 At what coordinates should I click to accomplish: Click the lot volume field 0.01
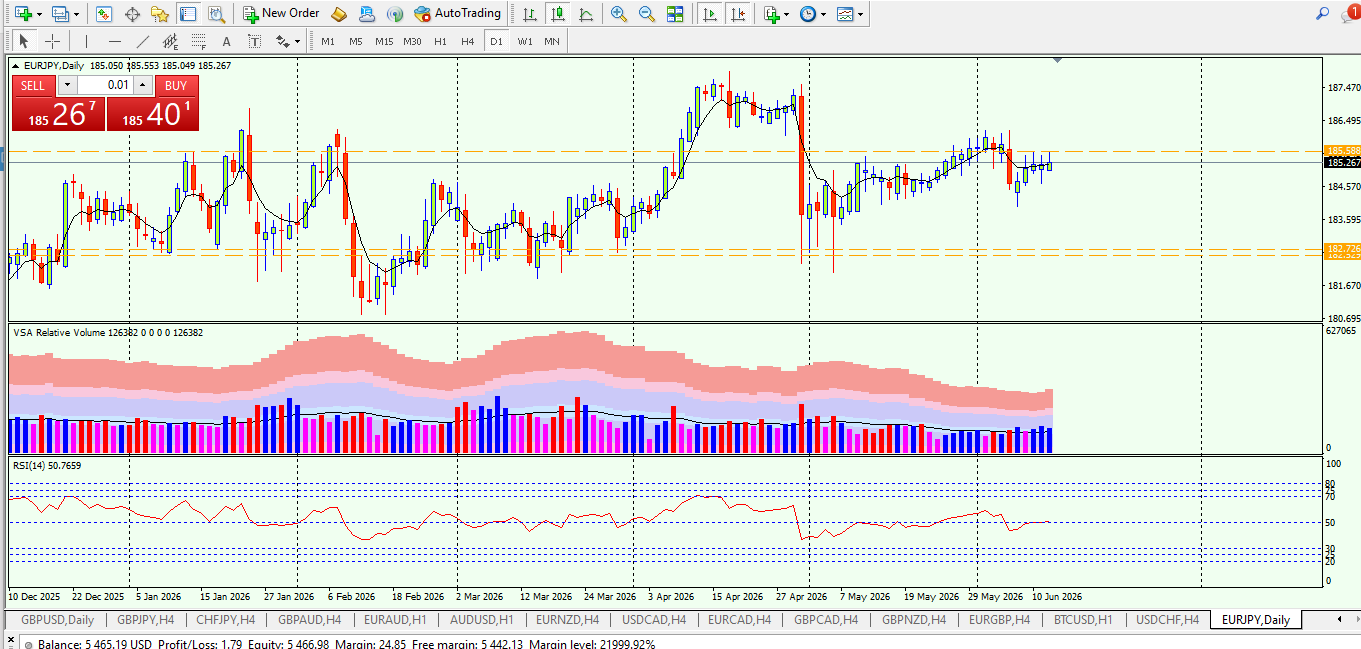point(105,85)
